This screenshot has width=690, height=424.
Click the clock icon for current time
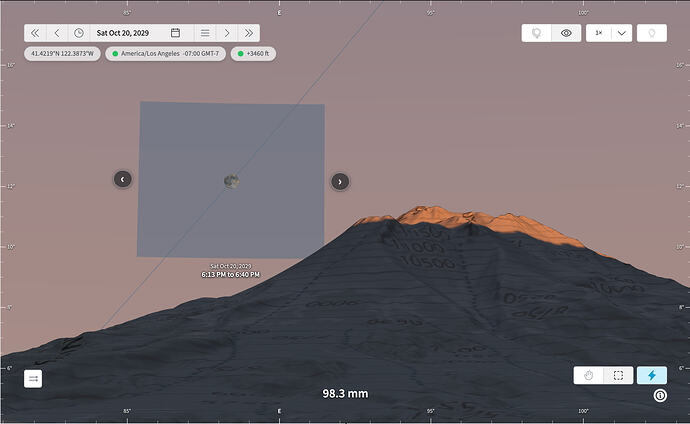[x=79, y=33]
